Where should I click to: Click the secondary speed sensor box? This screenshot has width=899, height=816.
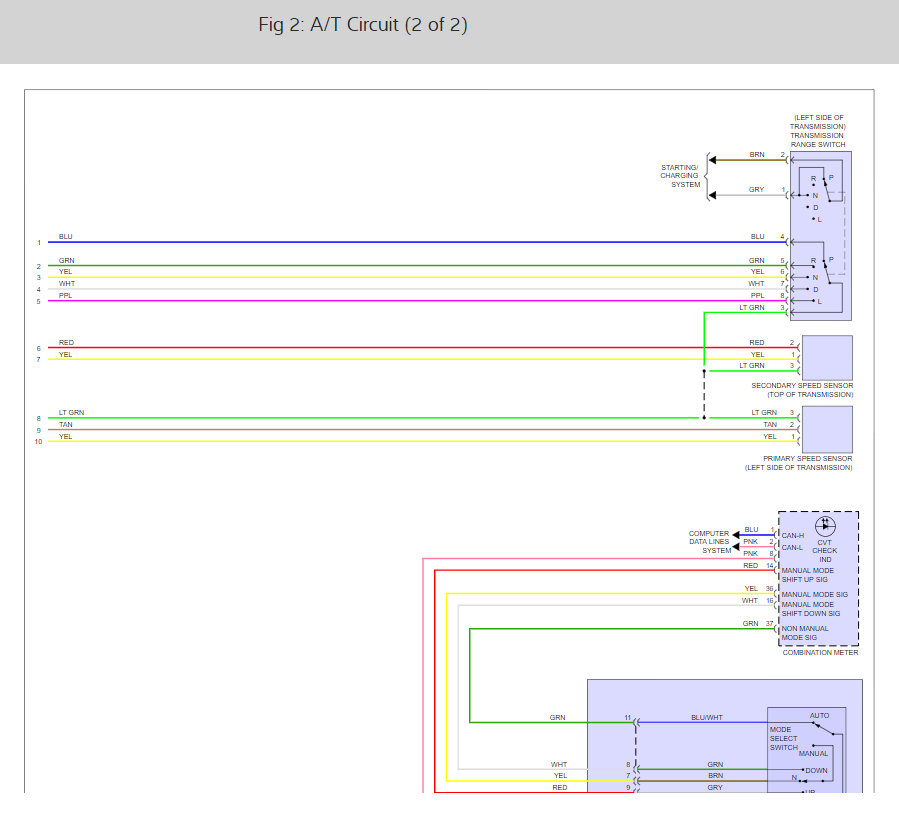(x=827, y=357)
